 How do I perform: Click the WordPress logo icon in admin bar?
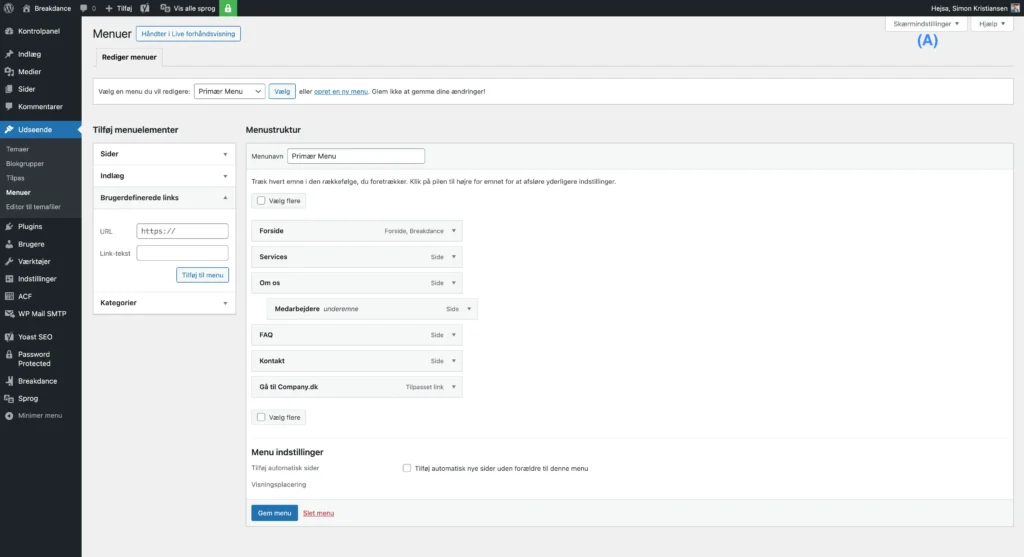pyautogui.click(x=9, y=8)
